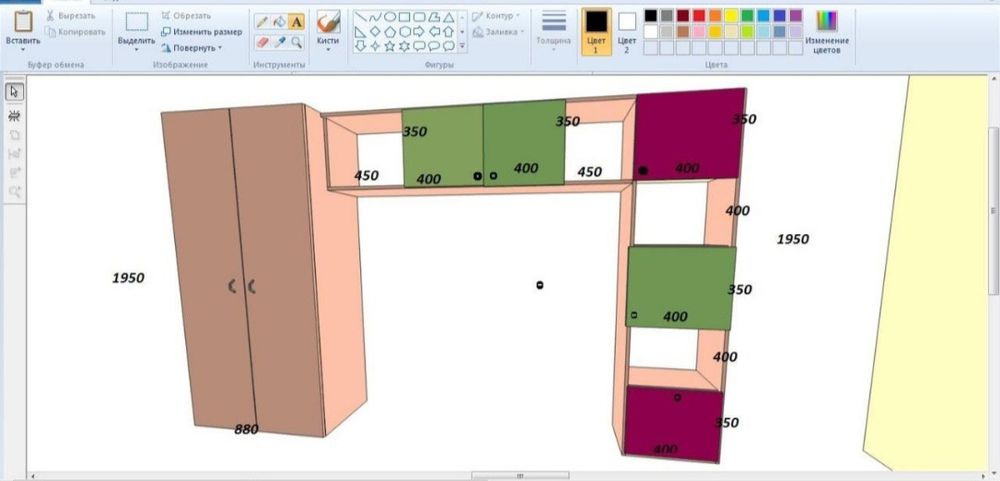The height and width of the screenshot is (481, 1000).
Task: Click the Paste clipboard icon
Action: pos(23,20)
